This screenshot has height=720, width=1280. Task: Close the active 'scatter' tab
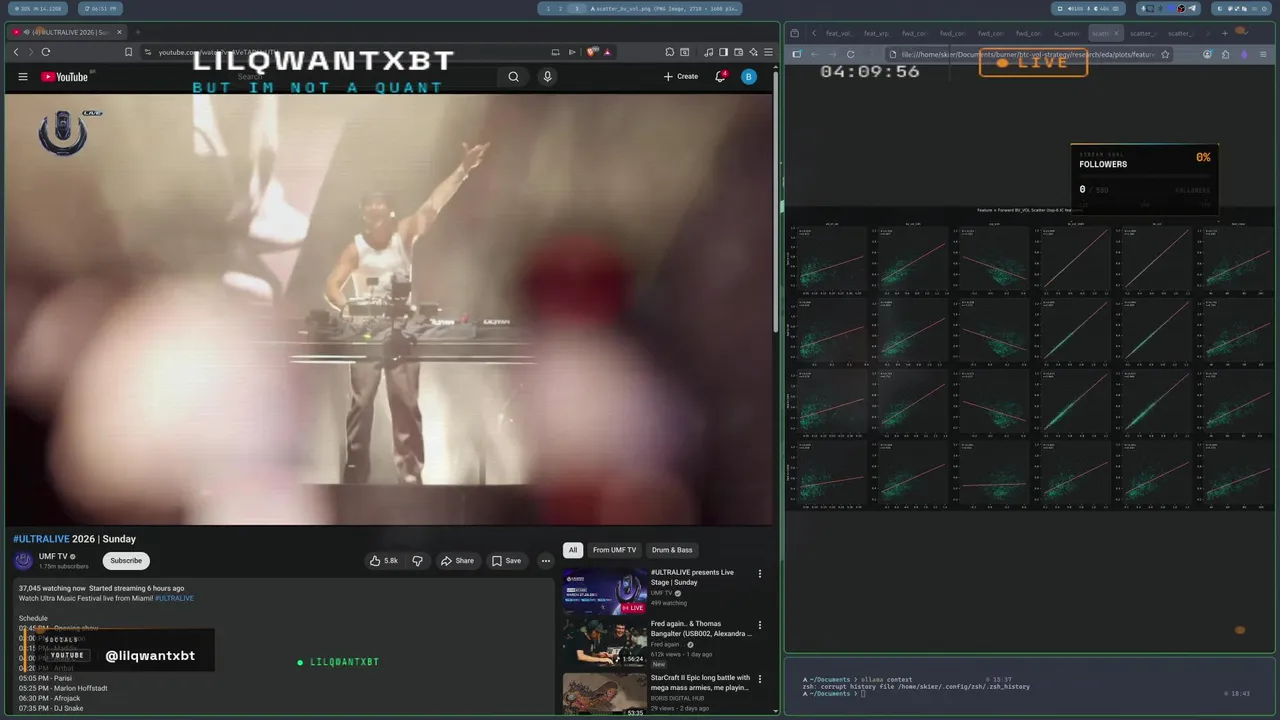pyautogui.click(x=1117, y=33)
